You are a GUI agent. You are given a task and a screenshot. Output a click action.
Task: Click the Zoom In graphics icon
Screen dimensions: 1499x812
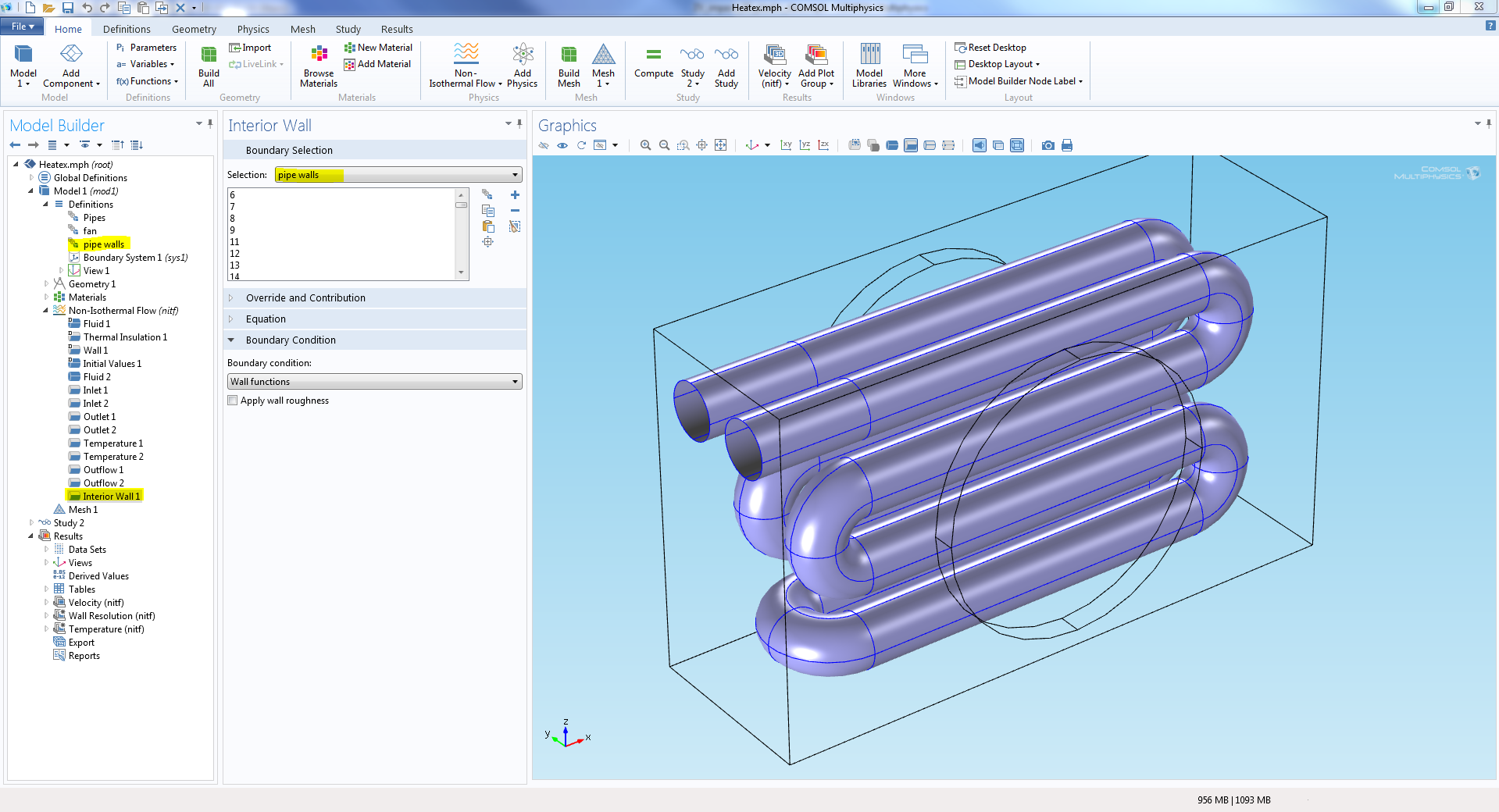pyautogui.click(x=645, y=145)
